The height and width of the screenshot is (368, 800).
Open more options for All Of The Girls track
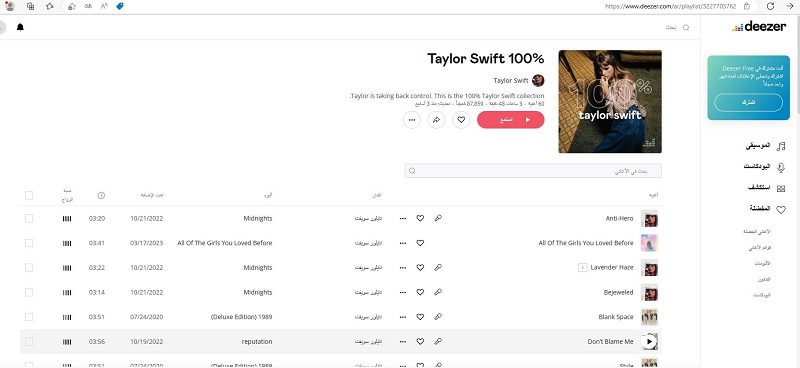403,243
